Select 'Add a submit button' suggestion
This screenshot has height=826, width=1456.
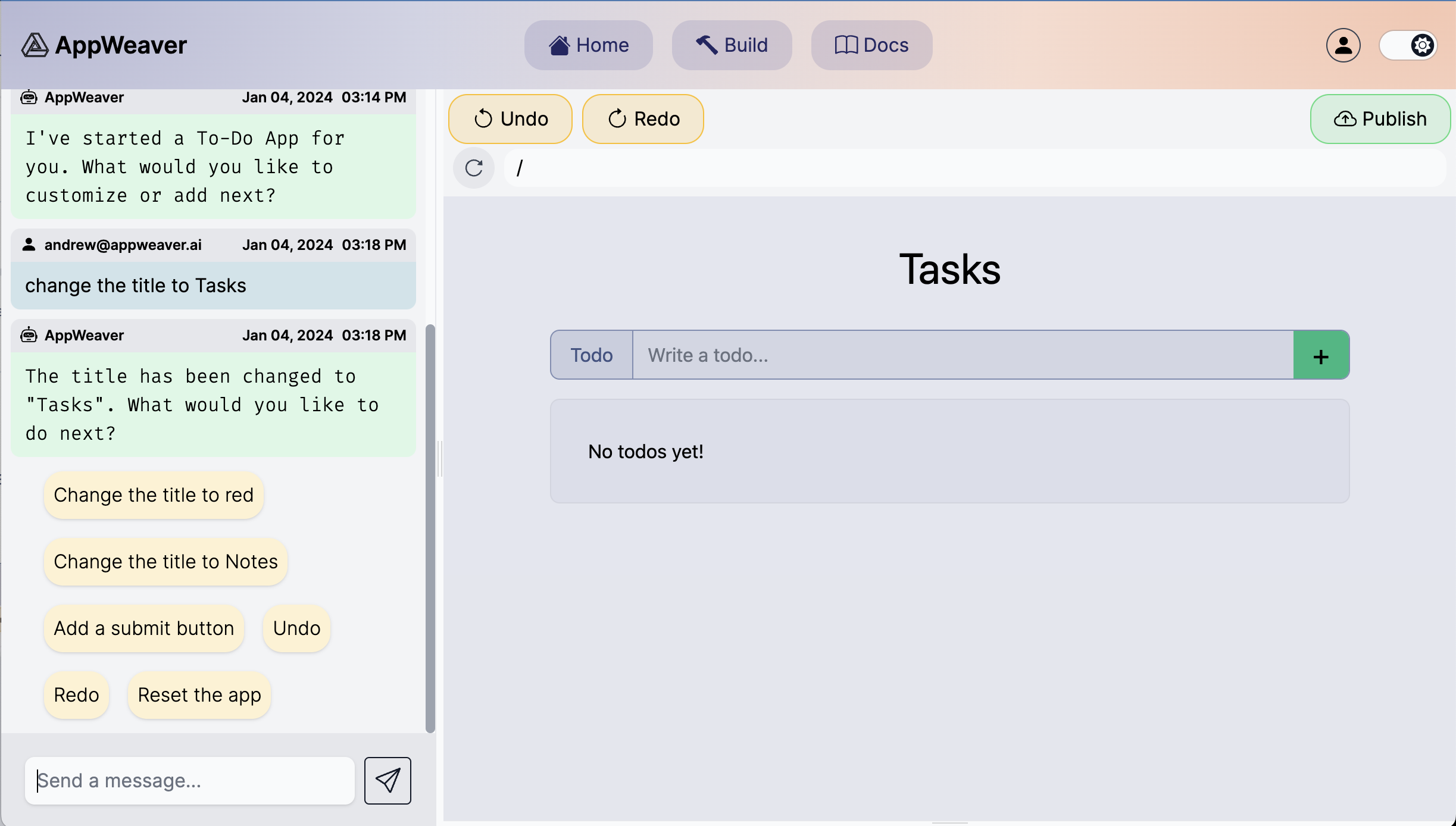click(x=144, y=628)
